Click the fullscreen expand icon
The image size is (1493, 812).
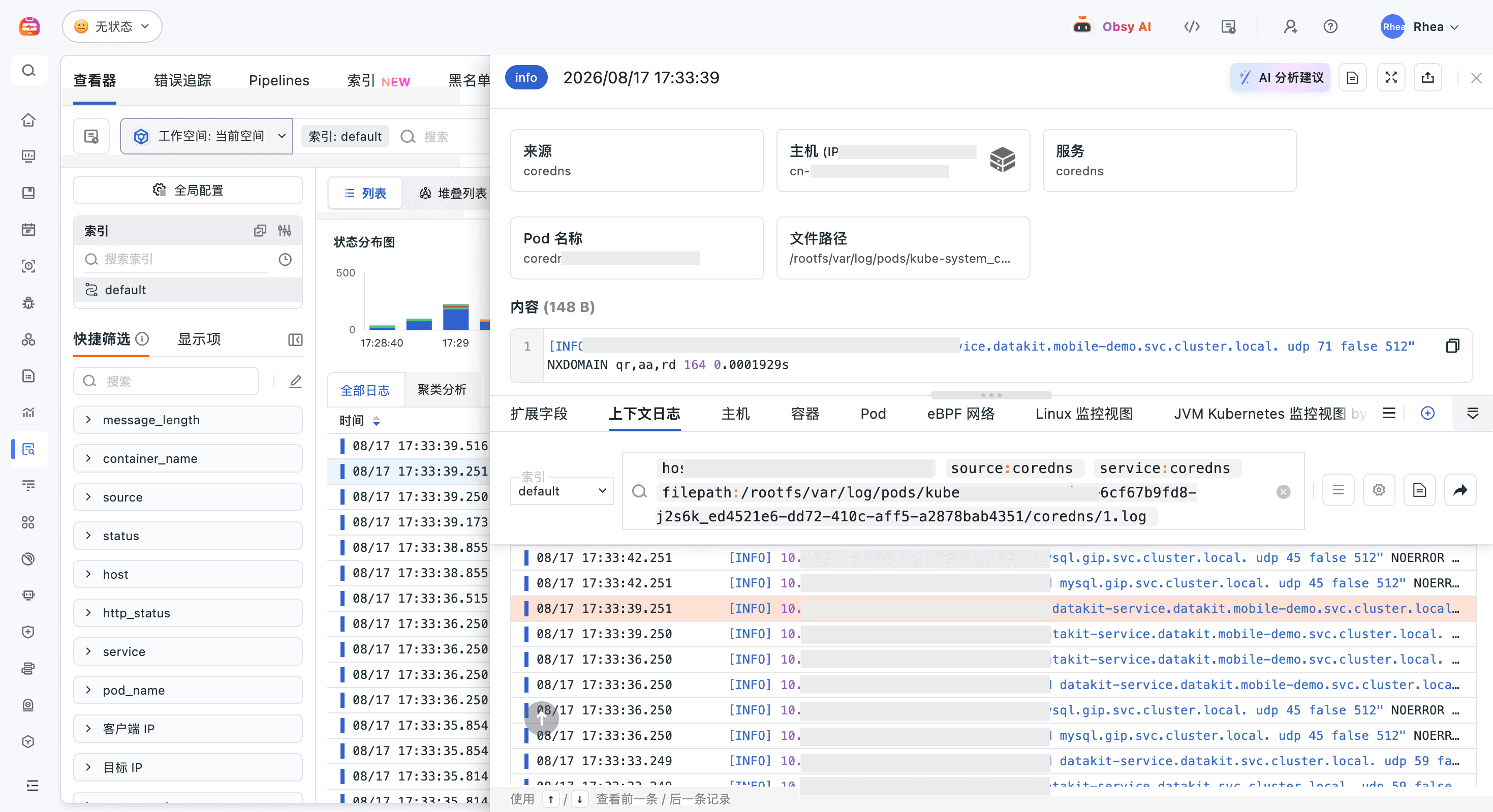point(1391,78)
